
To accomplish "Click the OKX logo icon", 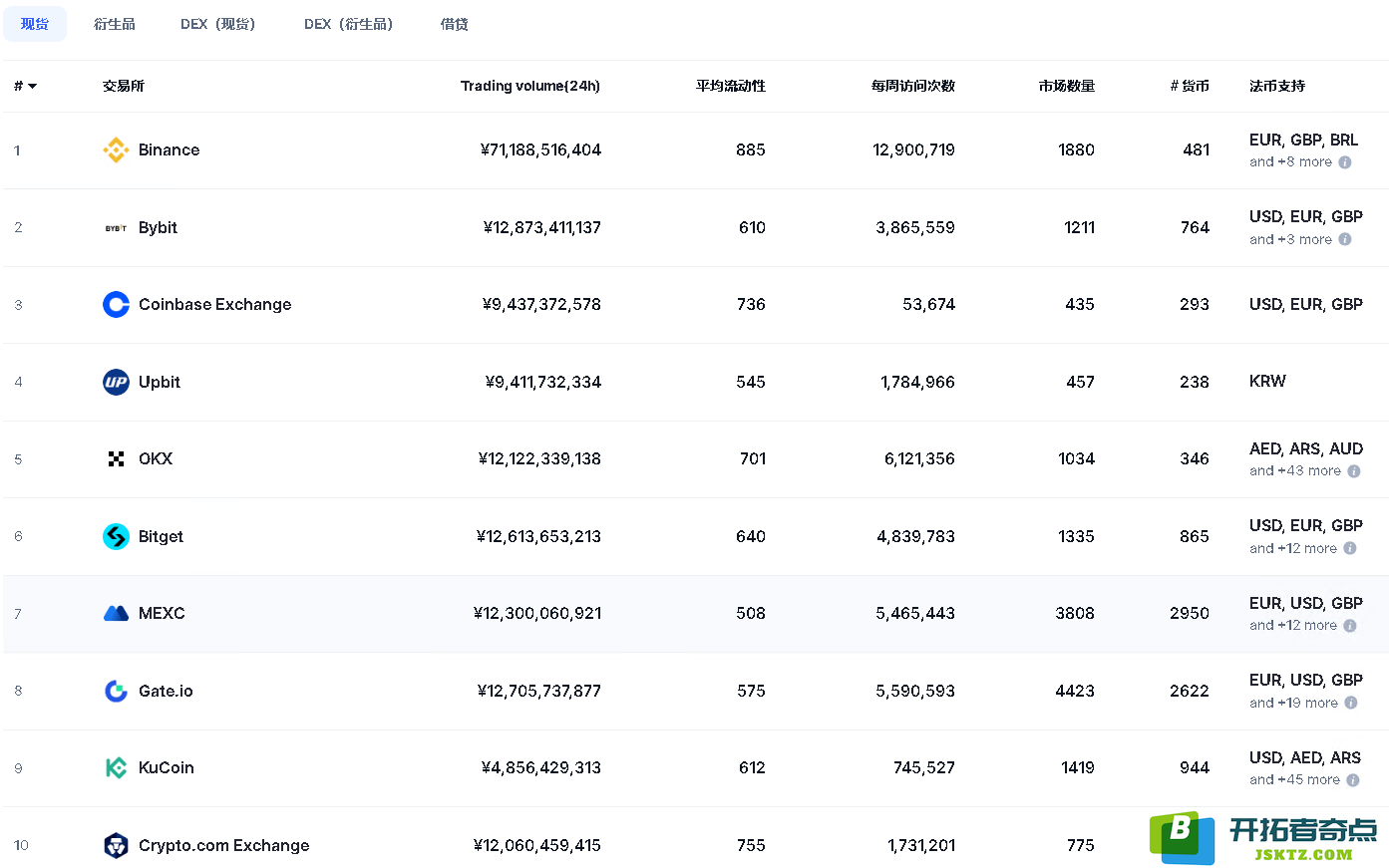I will (116, 458).
